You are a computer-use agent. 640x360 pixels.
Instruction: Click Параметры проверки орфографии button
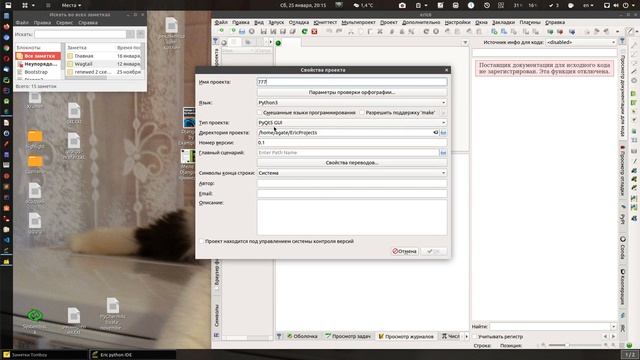coord(352,93)
